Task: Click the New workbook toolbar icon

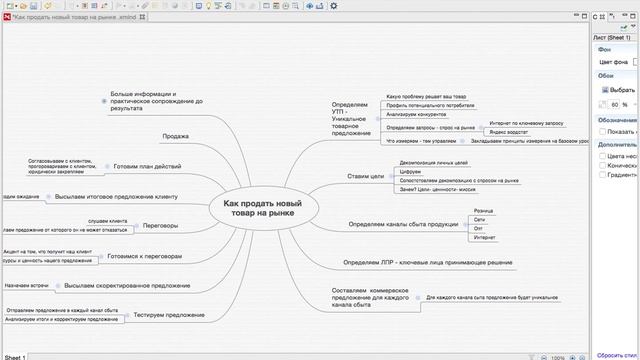Action: point(10,6)
